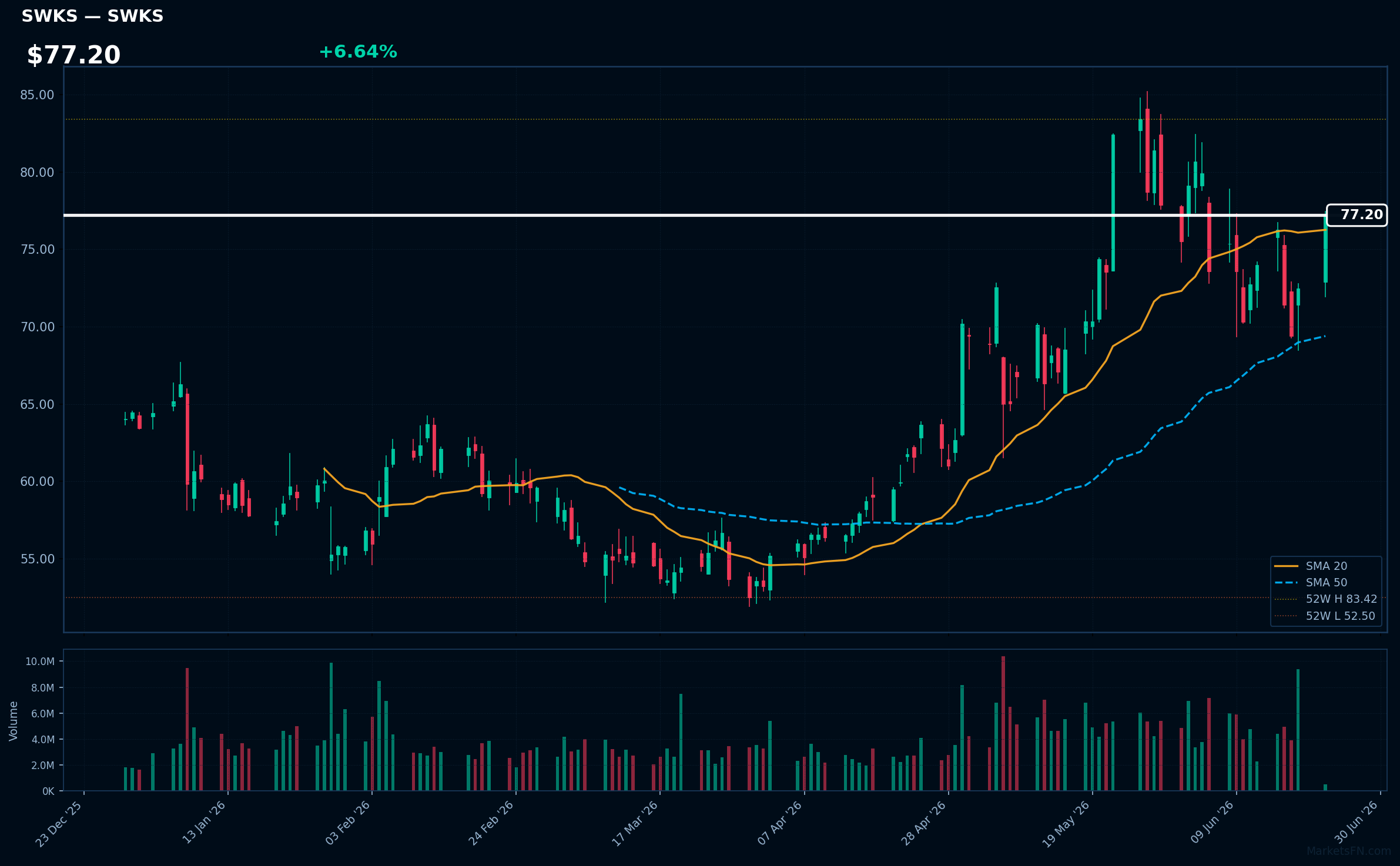Select the "70.00" price axis label
Screen dimensions: 1400x866
point(37,327)
